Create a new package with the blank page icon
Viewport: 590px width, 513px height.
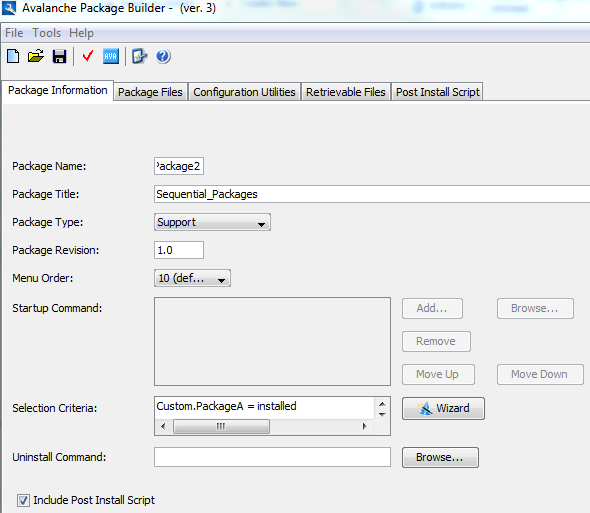pos(13,56)
